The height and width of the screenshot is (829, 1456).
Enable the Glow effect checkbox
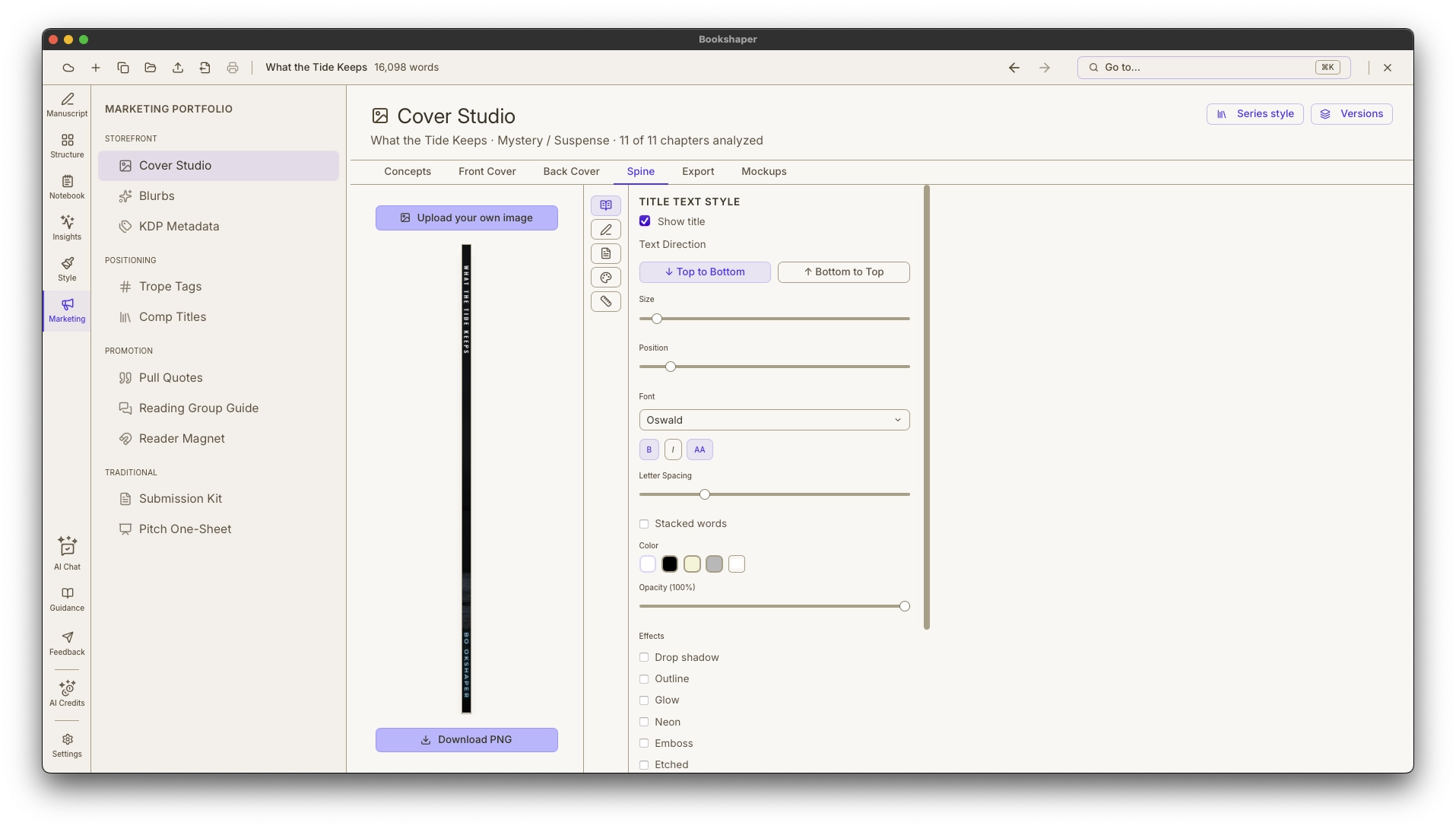644,700
